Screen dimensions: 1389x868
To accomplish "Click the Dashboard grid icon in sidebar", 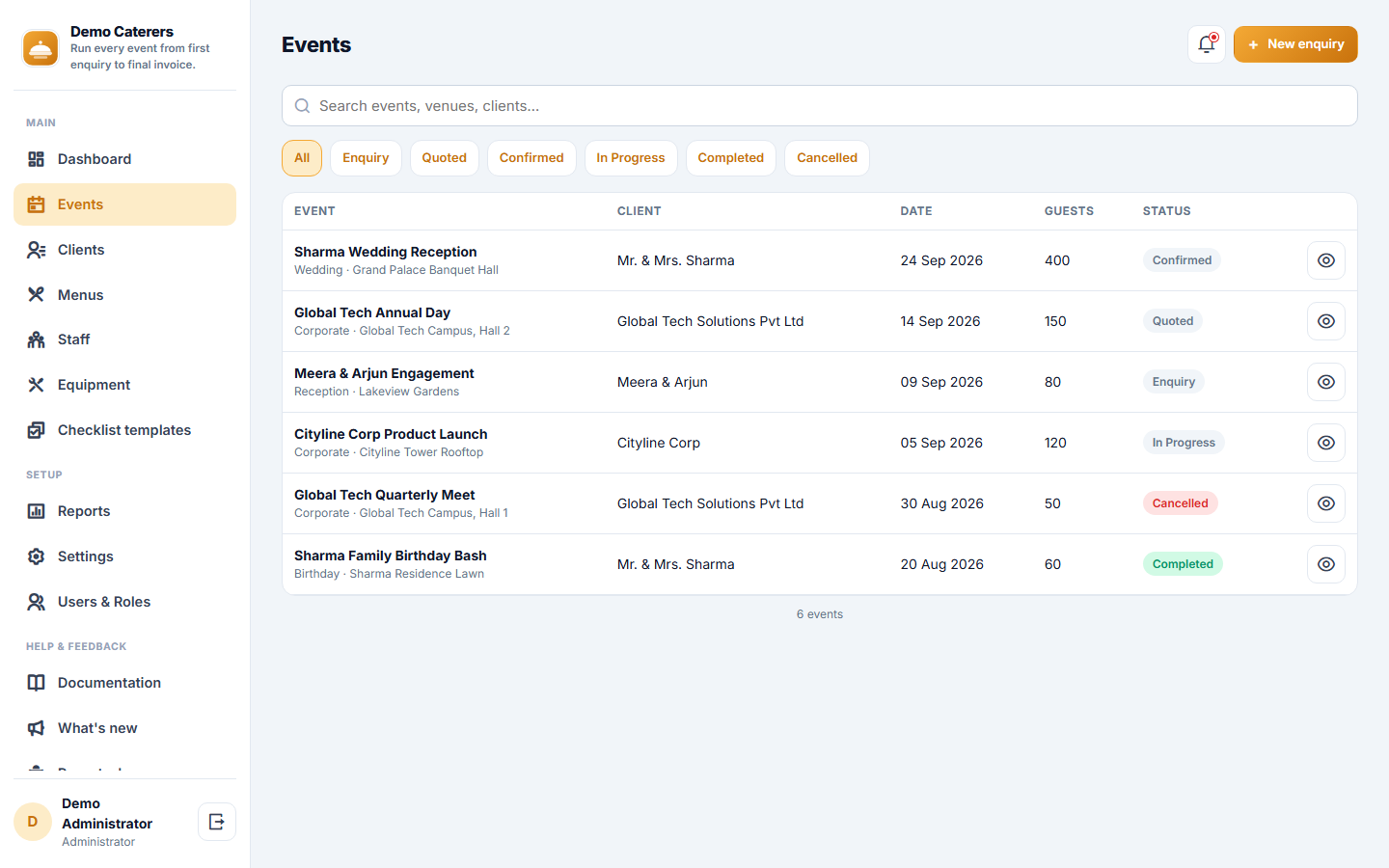I will [36, 159].
